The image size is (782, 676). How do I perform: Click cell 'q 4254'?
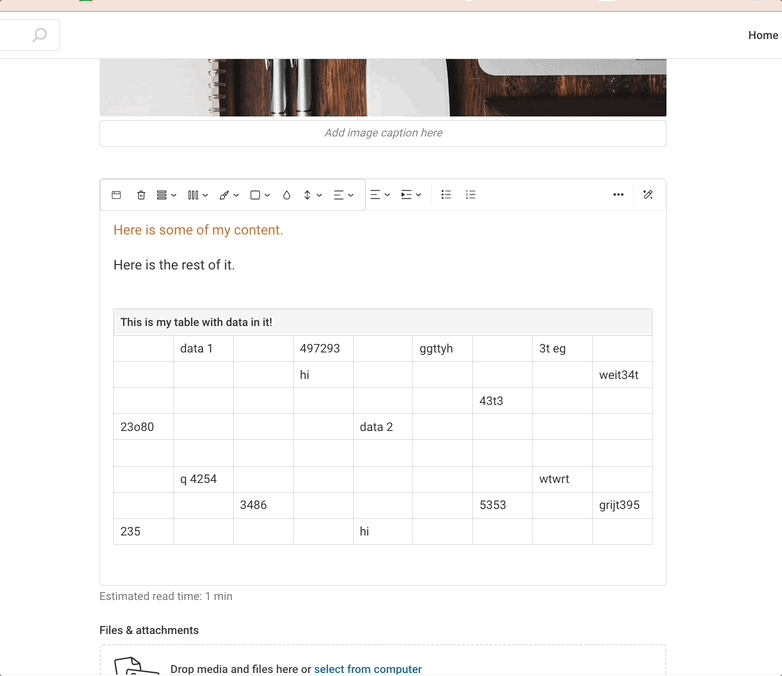click(203, 479)
